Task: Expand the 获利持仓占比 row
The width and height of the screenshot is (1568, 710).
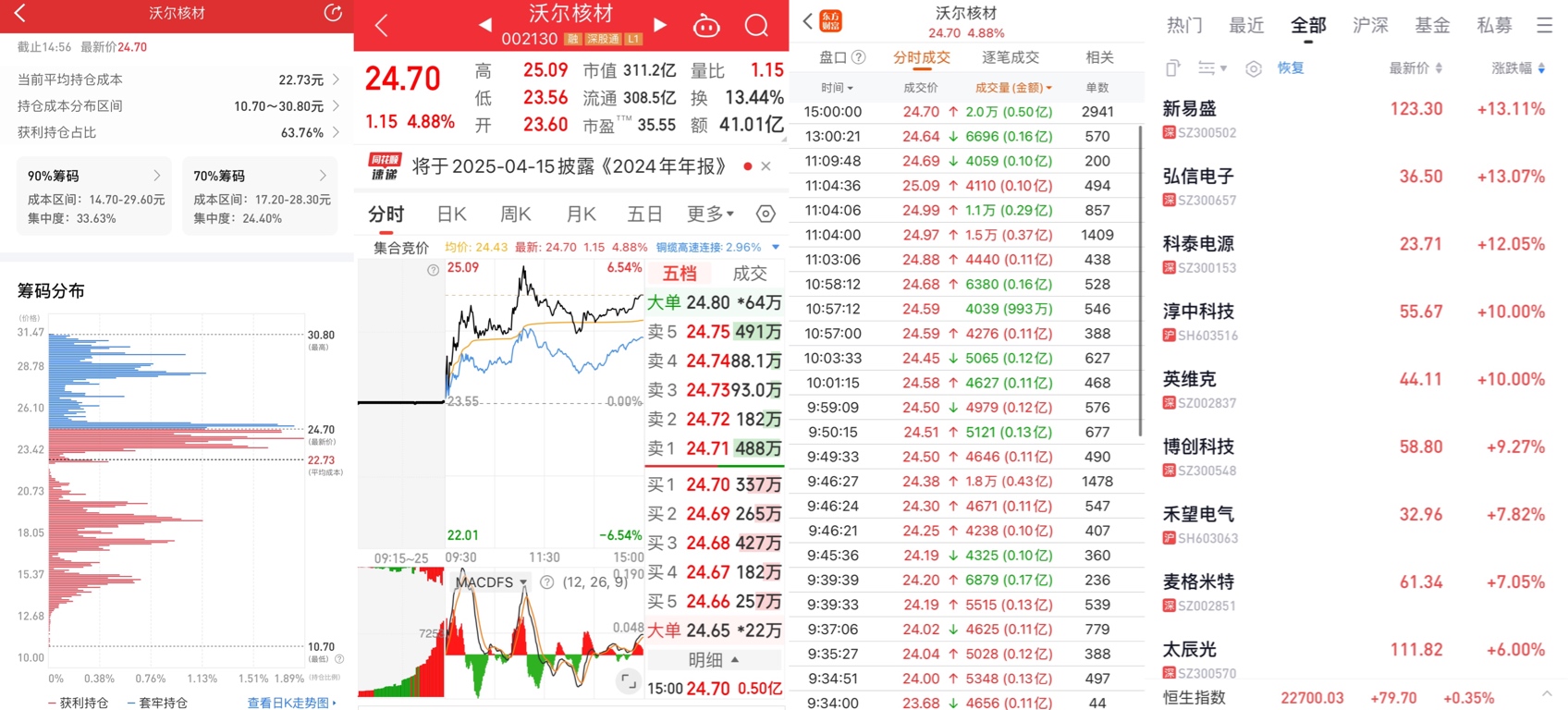Action: 177,132
